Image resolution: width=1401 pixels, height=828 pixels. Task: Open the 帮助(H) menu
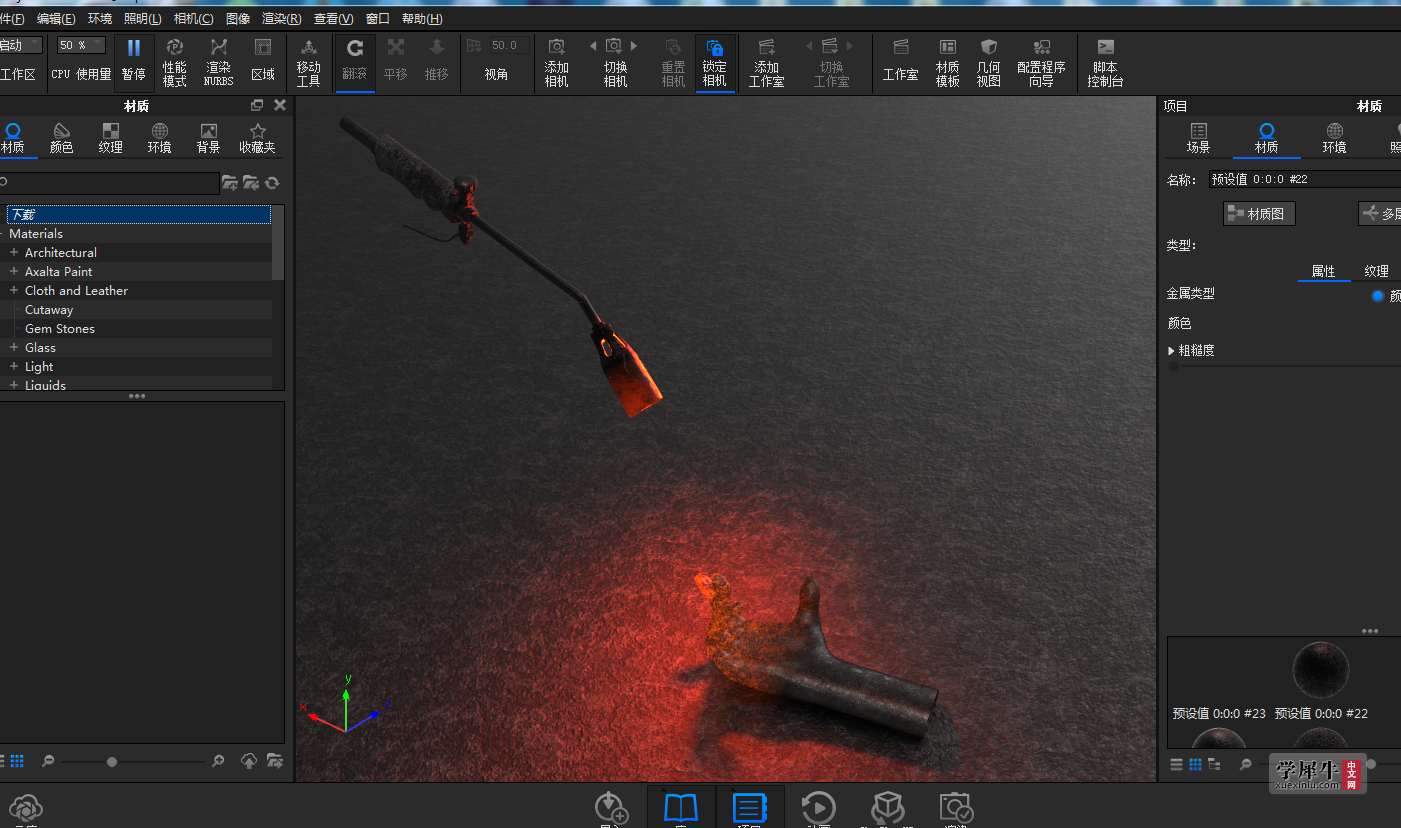tap(422, 19)
